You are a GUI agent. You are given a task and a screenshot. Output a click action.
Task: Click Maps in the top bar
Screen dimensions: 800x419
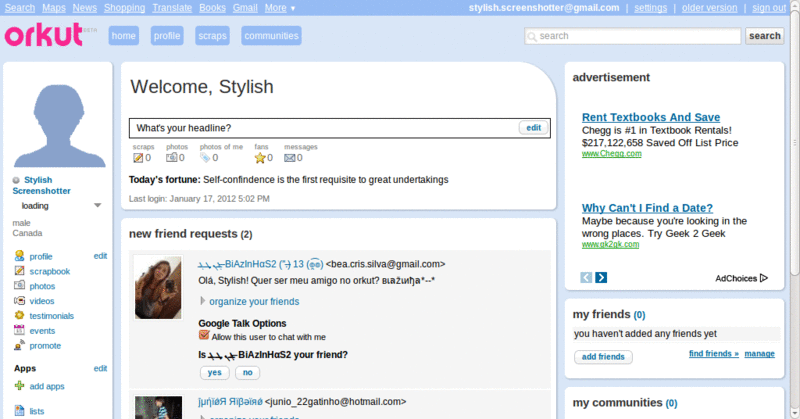point(54,8)
